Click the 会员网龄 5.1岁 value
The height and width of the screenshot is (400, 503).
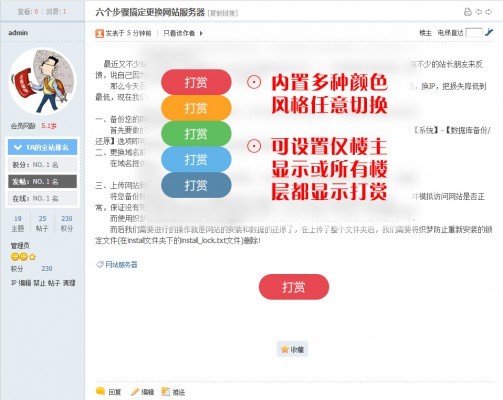click(x=49, y=126)
